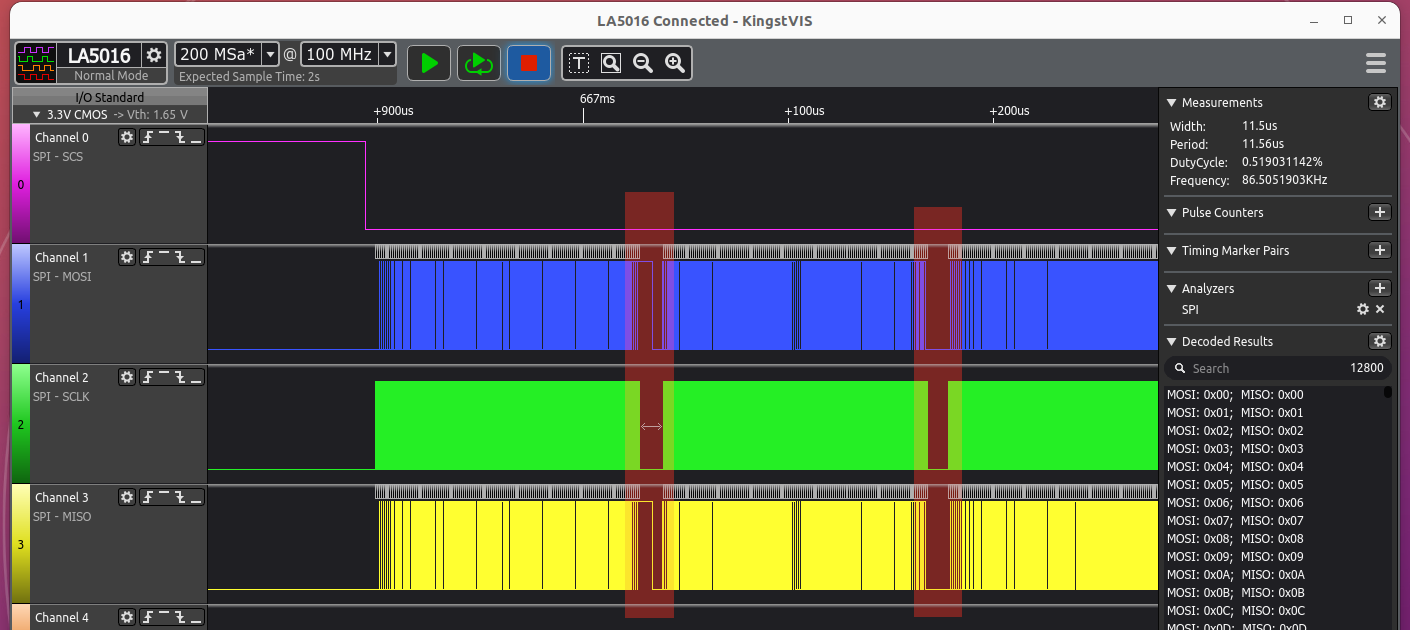
Task: Click the I/O Standard header
Action: (110, 97)
